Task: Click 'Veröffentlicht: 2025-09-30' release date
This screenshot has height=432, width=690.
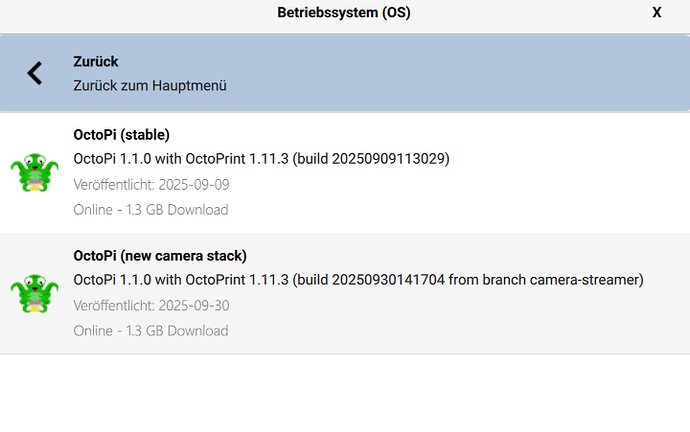Action: pyautogui.click(x=152, y=305)
